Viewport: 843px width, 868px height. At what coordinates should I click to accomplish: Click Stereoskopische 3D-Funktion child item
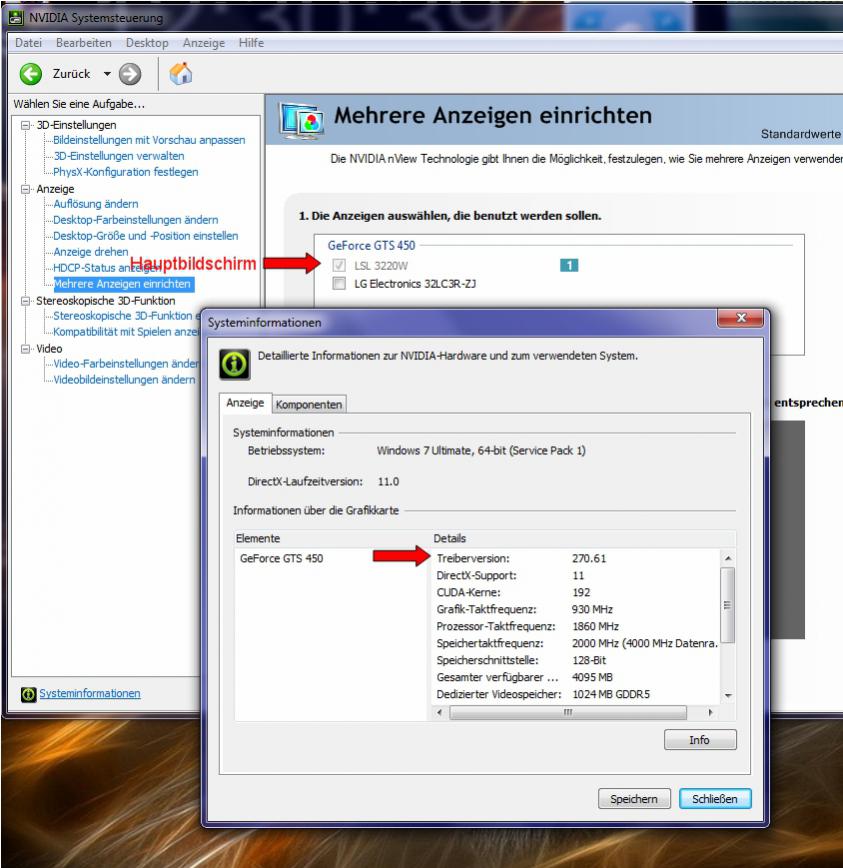pos(126,316)
